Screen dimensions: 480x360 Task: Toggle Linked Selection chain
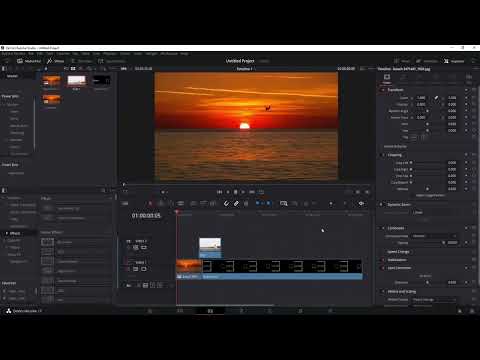[236, 203]
